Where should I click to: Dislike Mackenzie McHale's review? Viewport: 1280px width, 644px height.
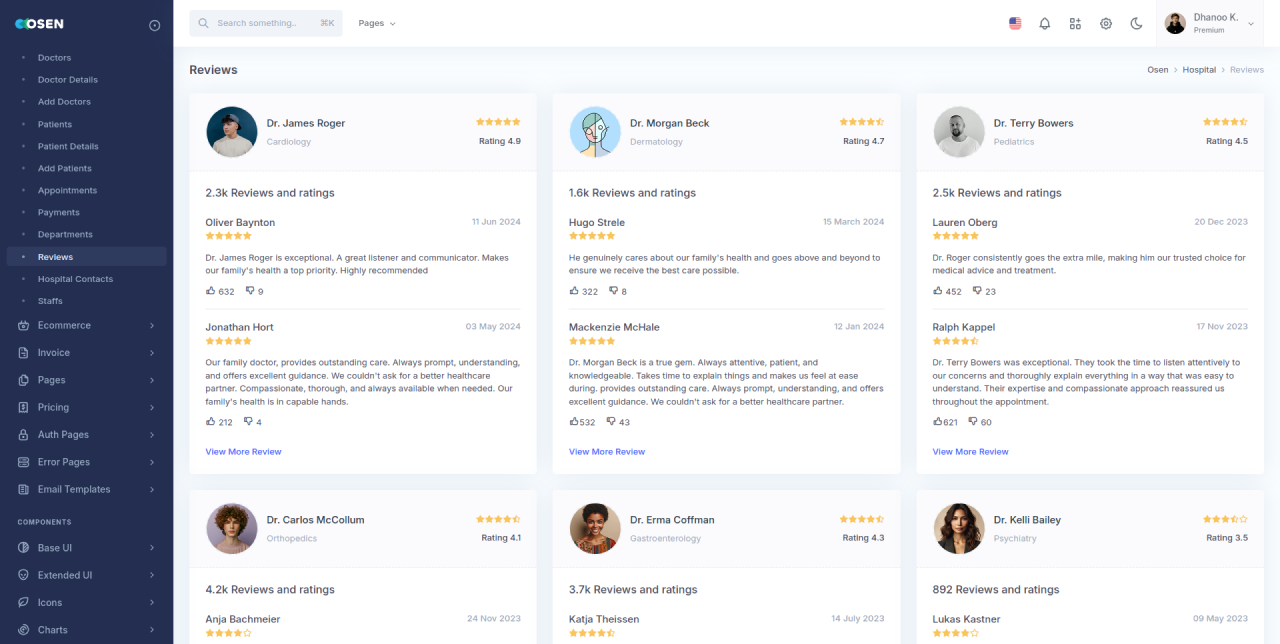(612, 422)
